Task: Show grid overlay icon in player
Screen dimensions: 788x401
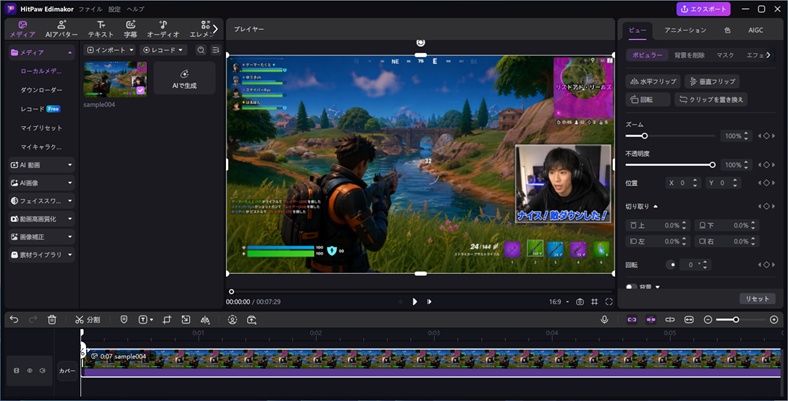Action: (x=595, y=302)
